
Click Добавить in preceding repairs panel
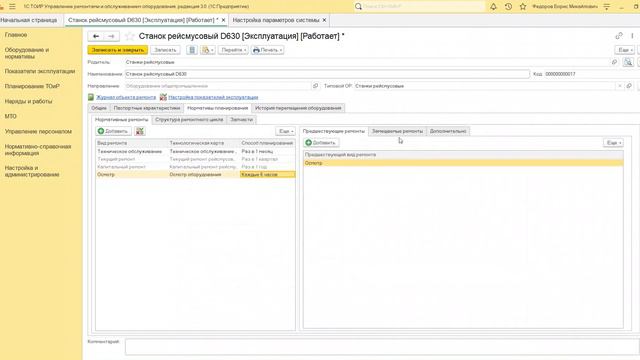coord(321,143)
